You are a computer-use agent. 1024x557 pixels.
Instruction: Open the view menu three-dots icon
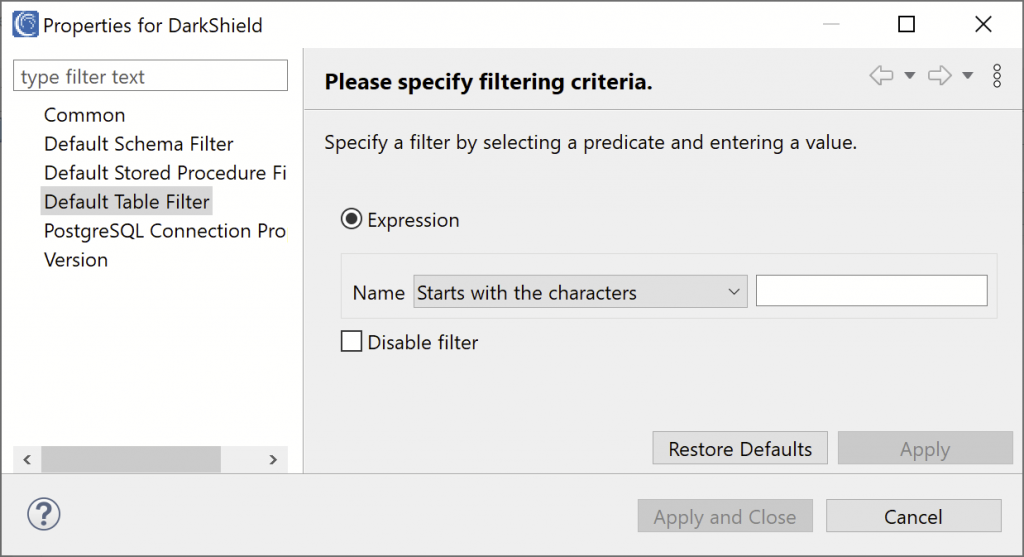(997, 76)
